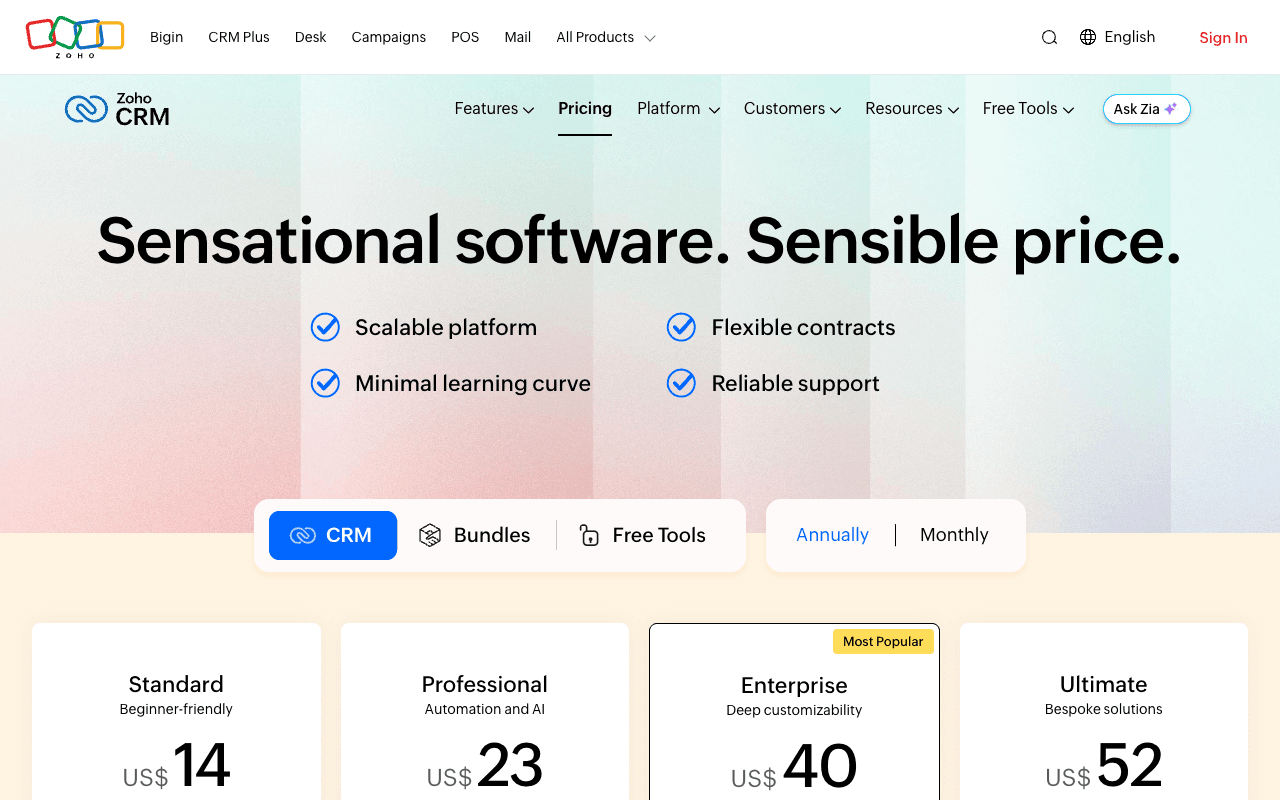
Task: Click 'Beginner-friendly' subtitle
Action: [176, 709]
